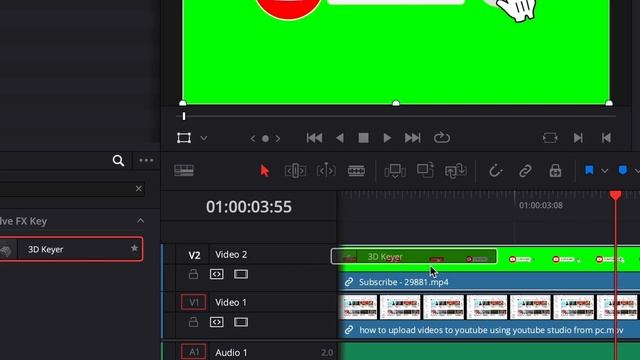
Task: Select the V1 track destination
Action: [x=193, y=302]
